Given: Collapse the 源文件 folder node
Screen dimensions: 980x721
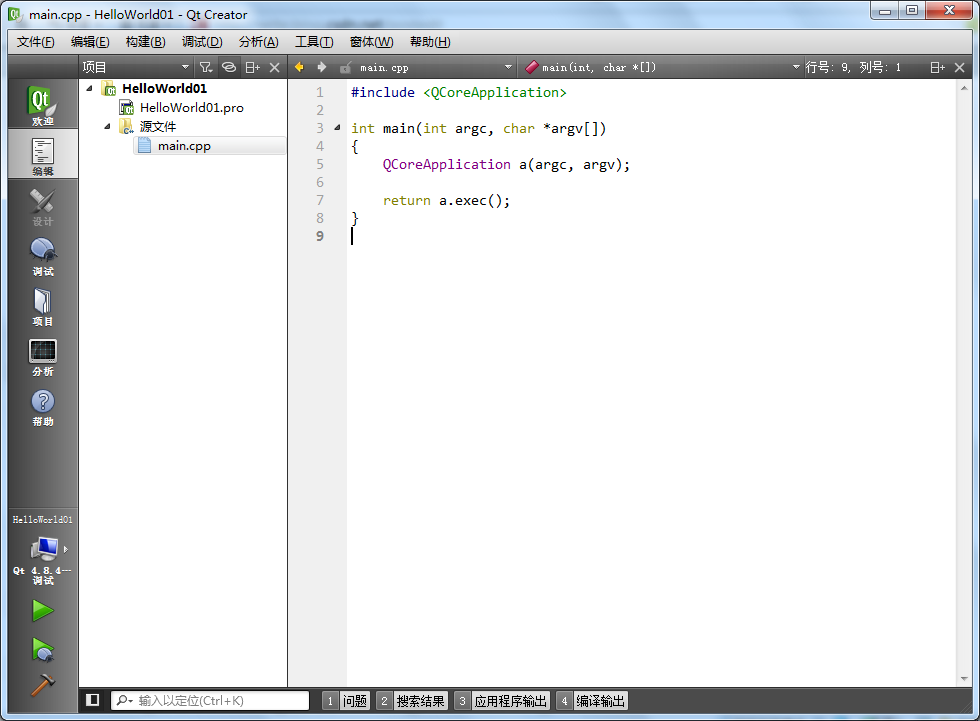Looking at the screenshot, I should point(107,126).
